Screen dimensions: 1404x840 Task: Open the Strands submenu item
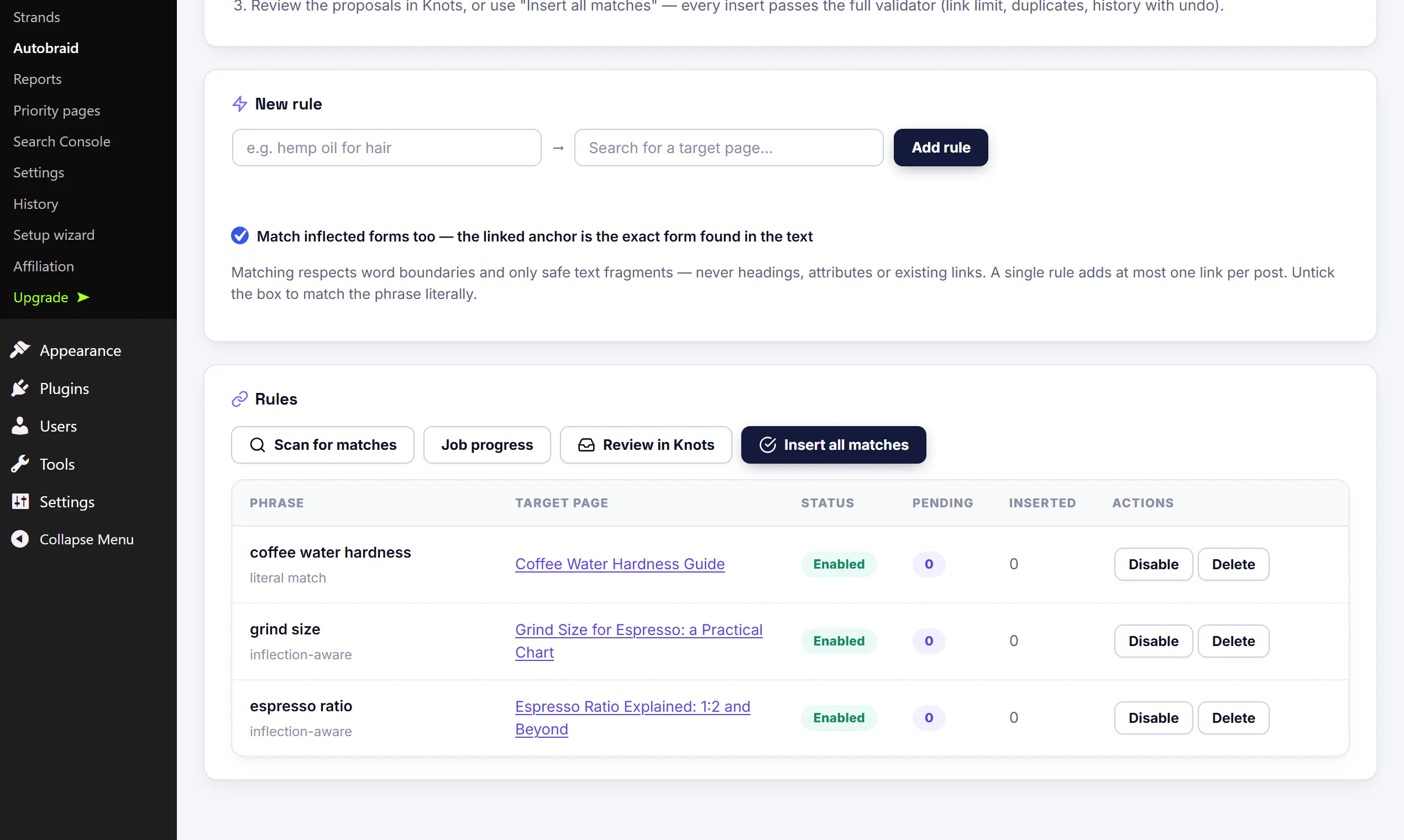point(37,17)
